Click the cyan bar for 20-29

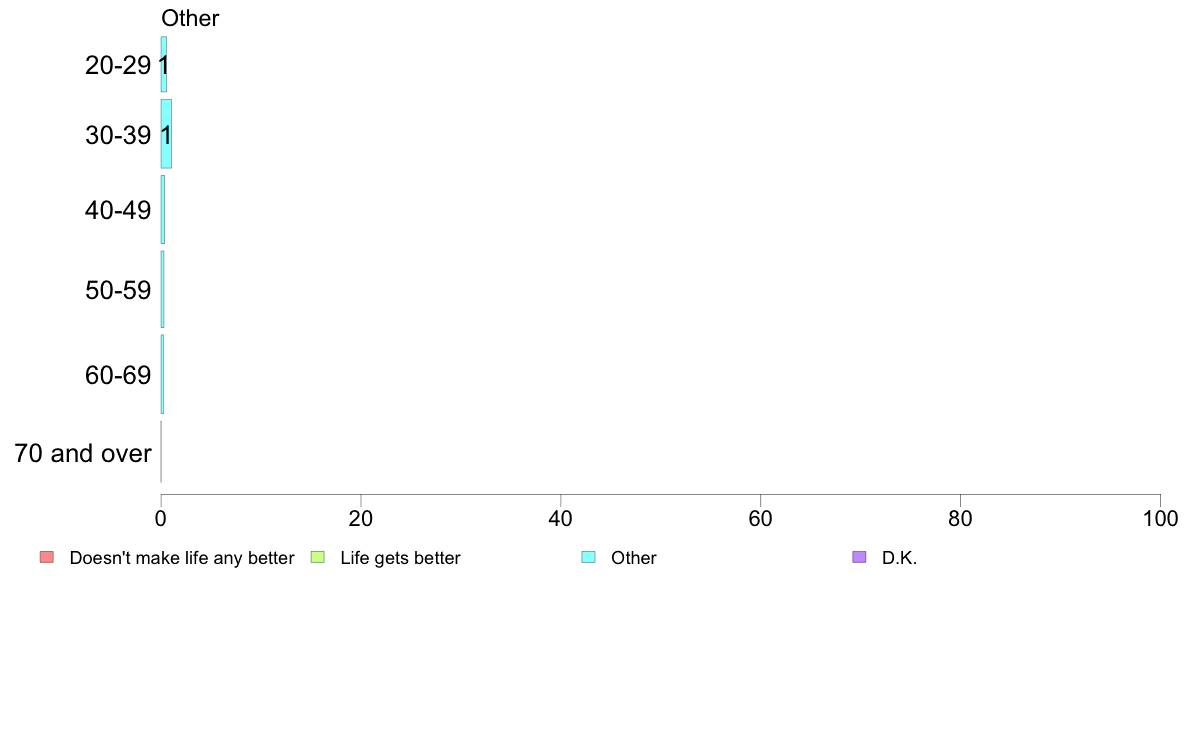[164, 64]
